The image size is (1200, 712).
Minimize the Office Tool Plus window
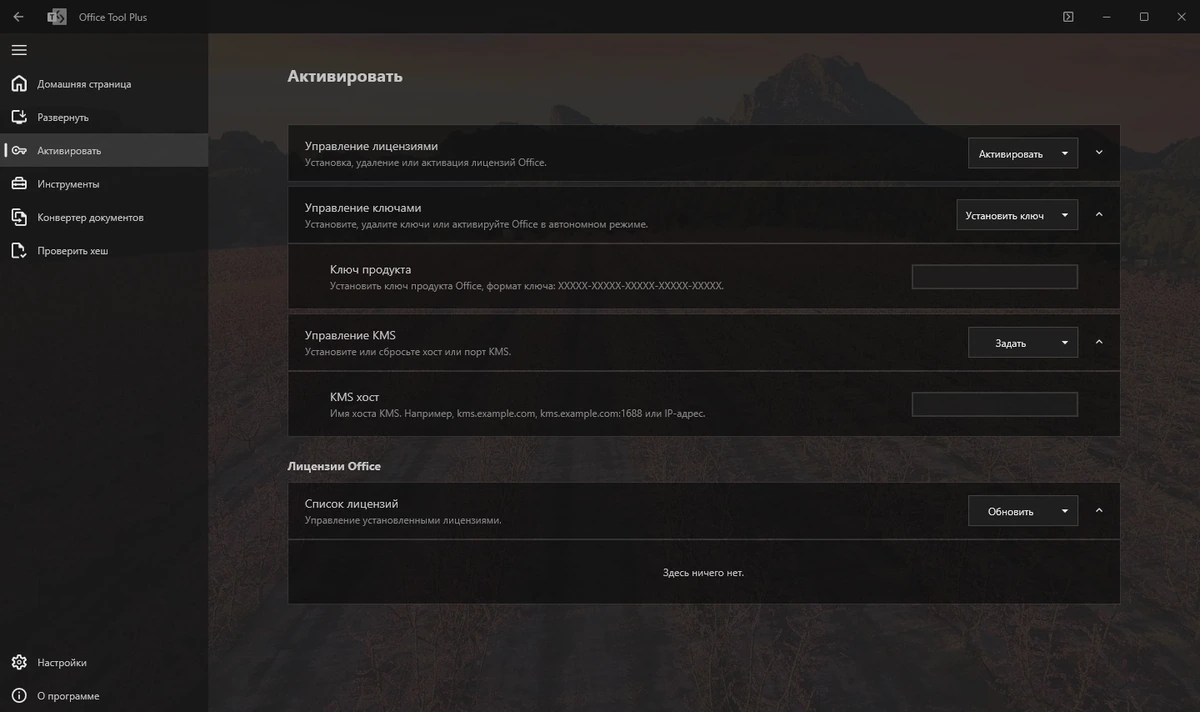[1107, 17]
